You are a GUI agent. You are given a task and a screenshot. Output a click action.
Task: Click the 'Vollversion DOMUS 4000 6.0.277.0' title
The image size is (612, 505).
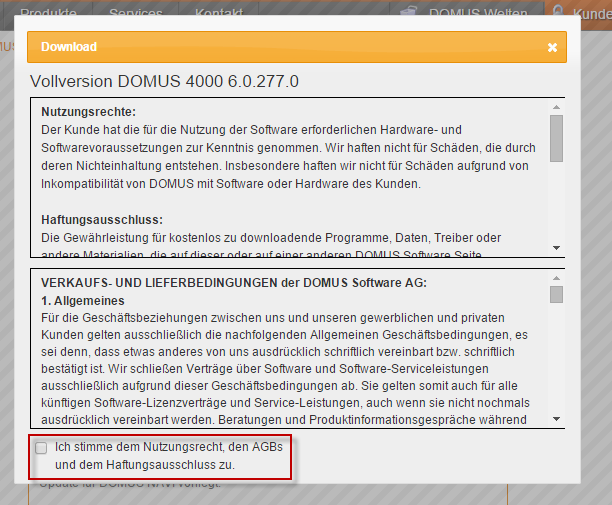pyautogui.click(x=164, y=82)
